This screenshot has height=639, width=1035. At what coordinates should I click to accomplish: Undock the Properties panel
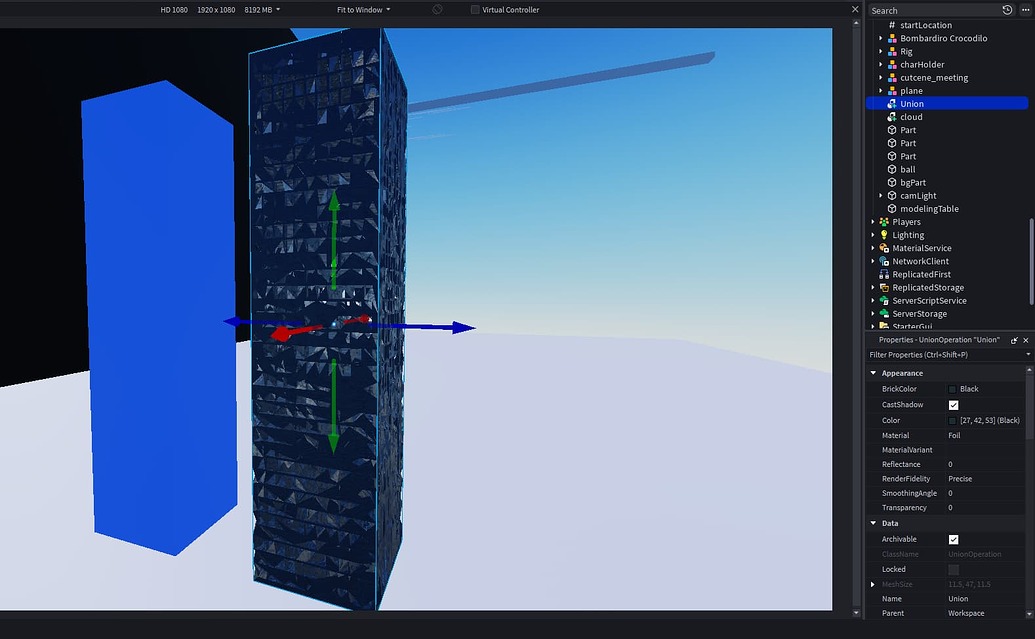(1014, 341)
